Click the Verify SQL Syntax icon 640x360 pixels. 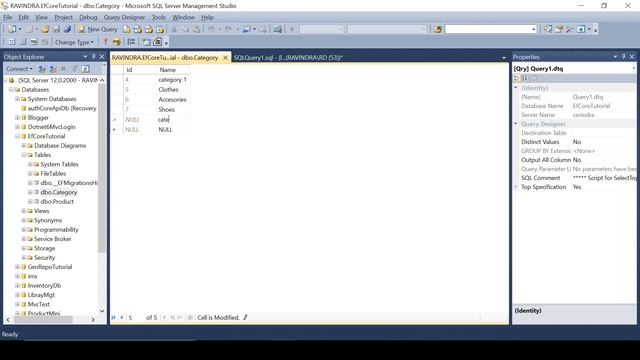117,42
